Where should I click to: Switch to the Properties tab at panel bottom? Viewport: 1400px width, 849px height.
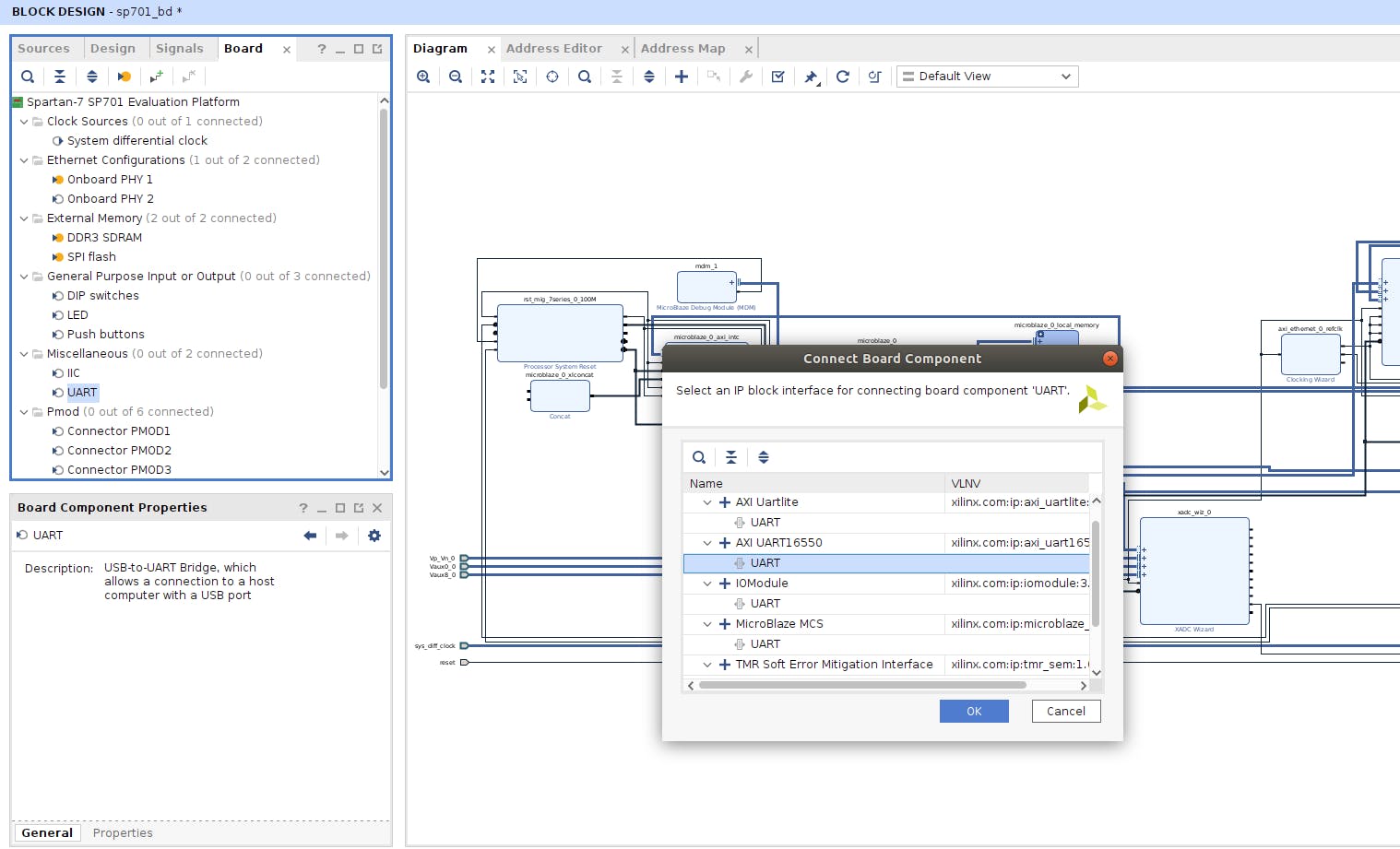pos(123,833)
